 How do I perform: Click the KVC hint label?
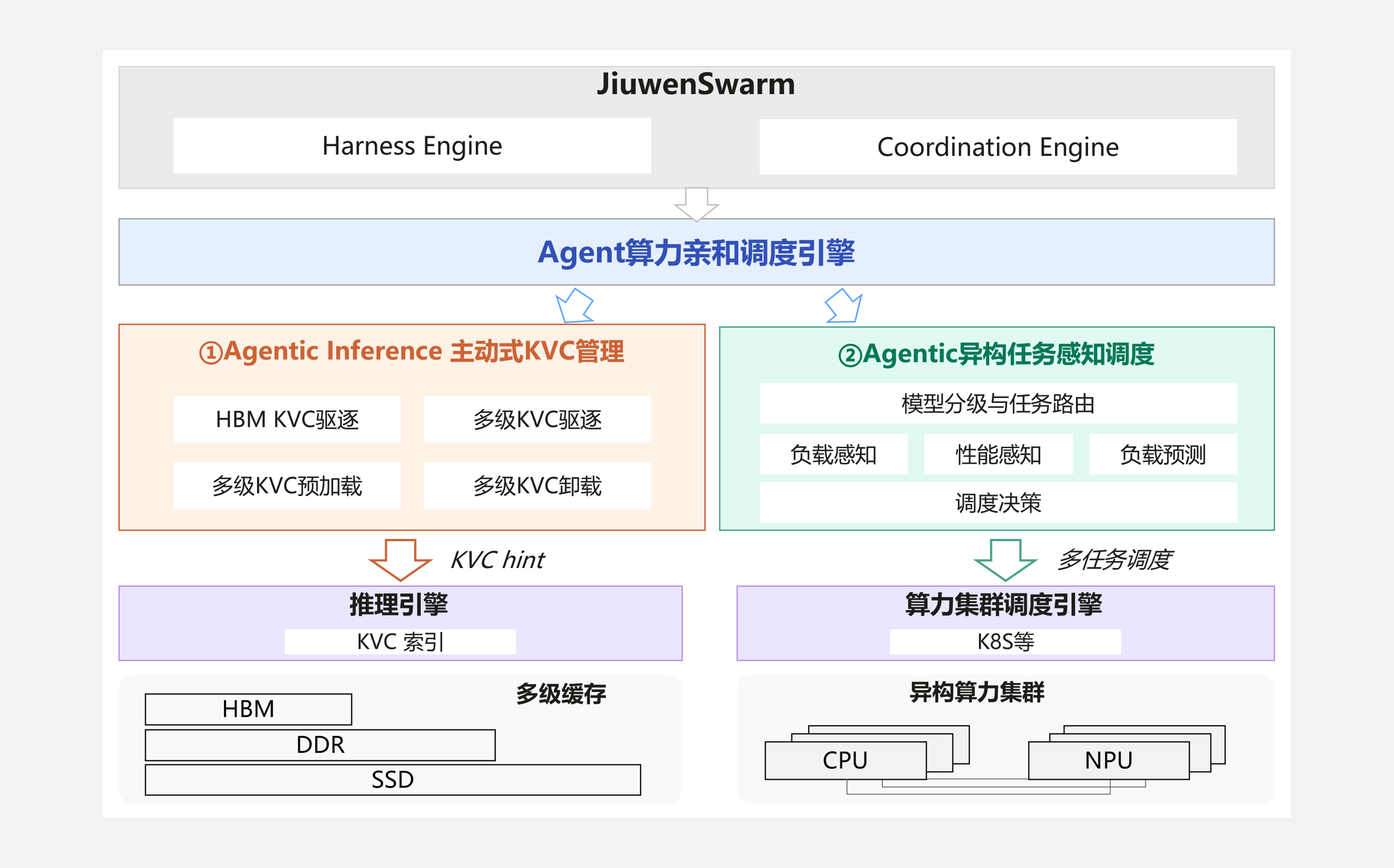coord(498,560)
